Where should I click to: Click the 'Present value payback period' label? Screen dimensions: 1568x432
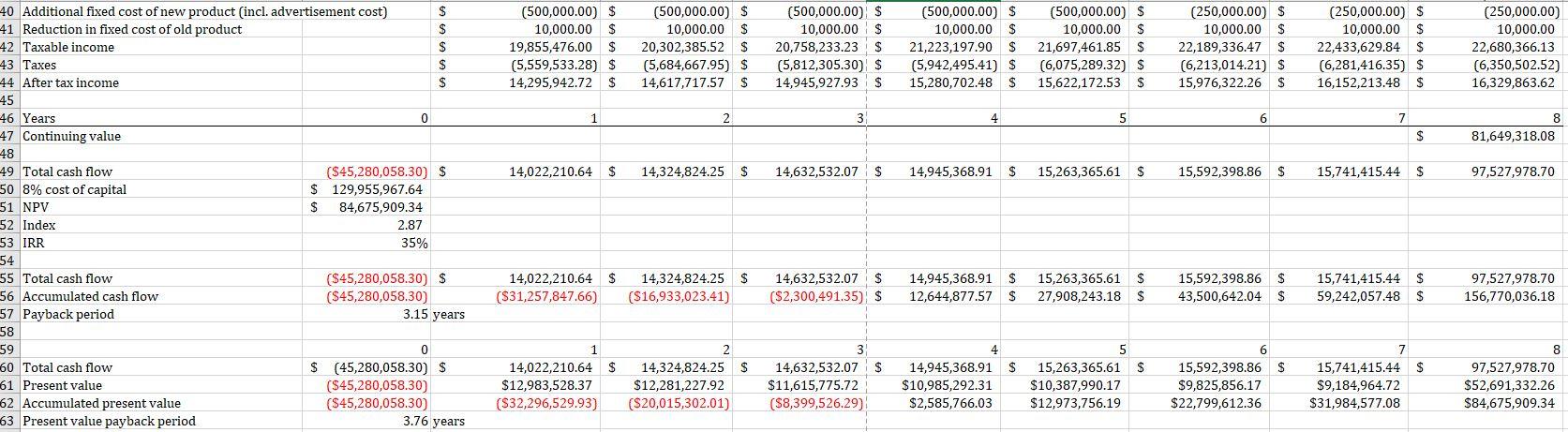[x=109, y=421]
